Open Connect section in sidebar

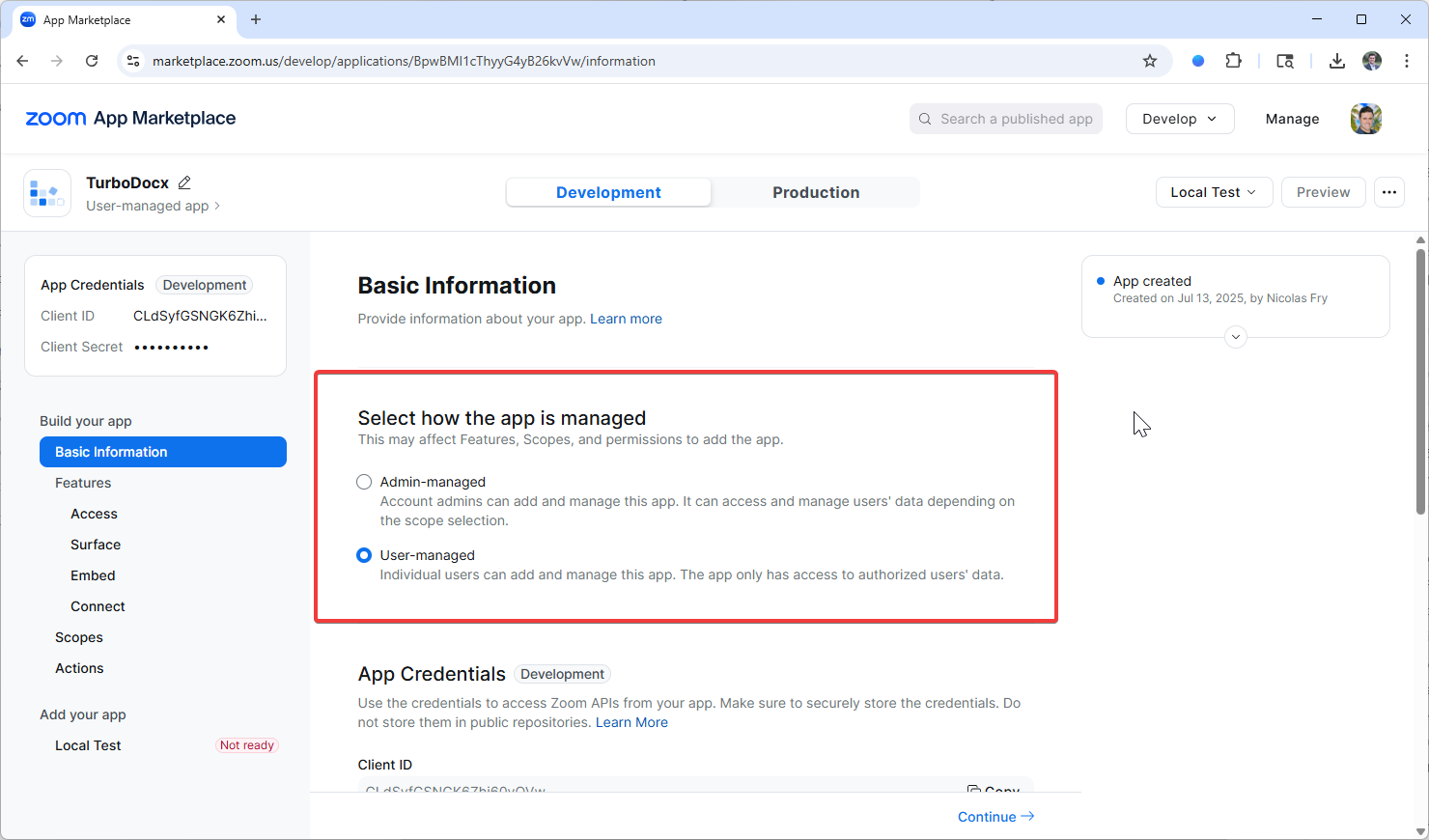tap(98, 606)
